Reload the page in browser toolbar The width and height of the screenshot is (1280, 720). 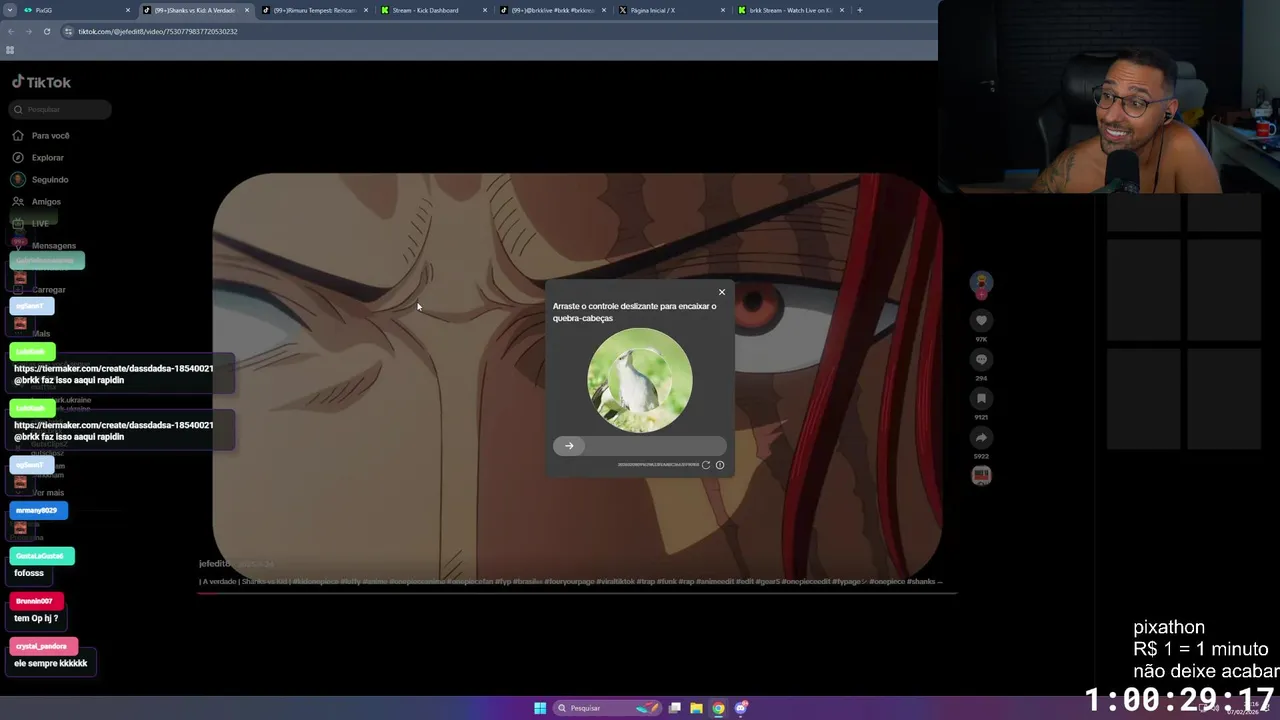47,31
